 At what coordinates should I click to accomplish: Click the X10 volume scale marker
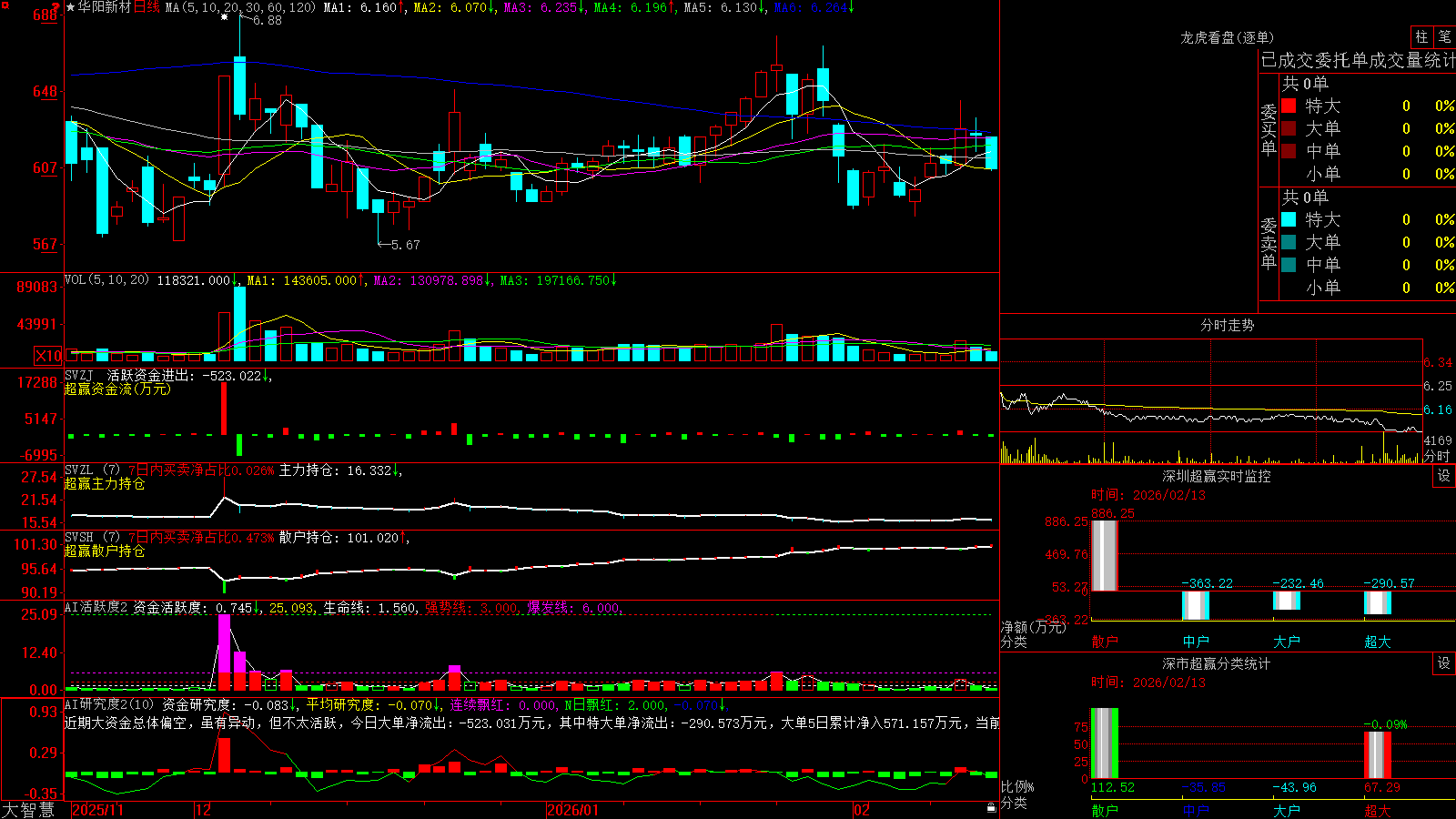point(48,356)
